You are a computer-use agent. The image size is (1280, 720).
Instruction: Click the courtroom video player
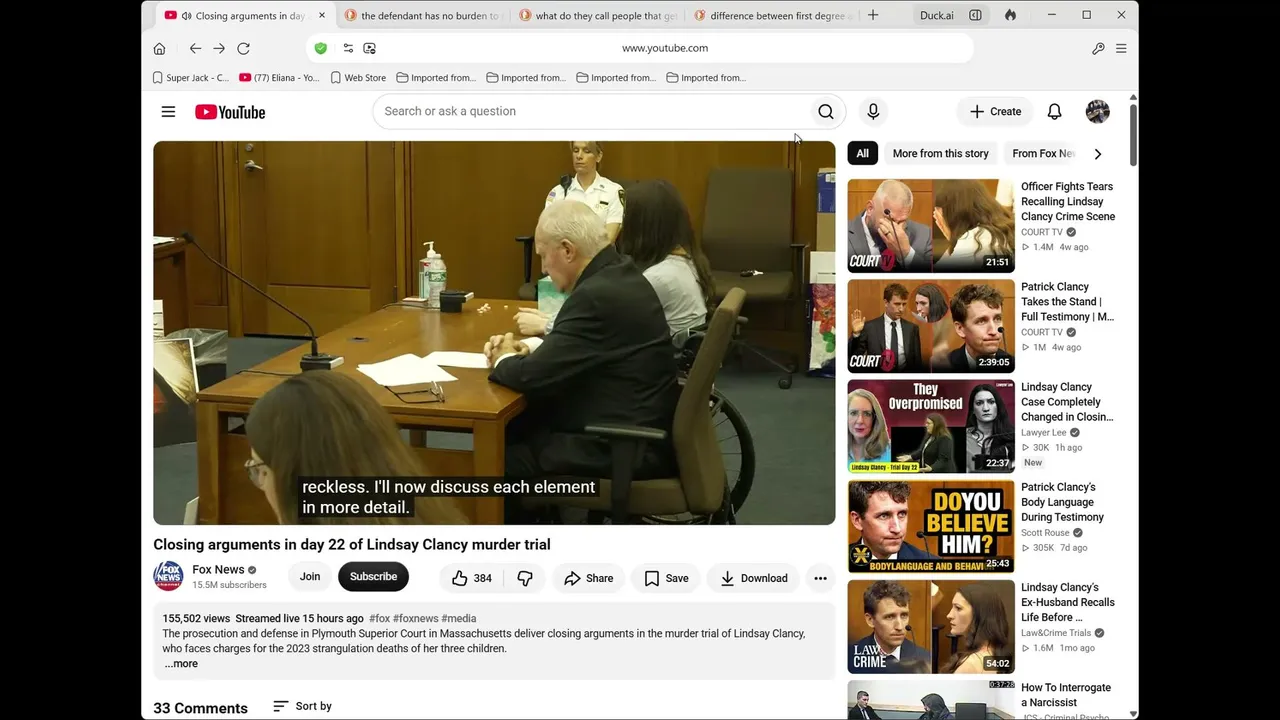pyautogui.click(x=494, y=333)
